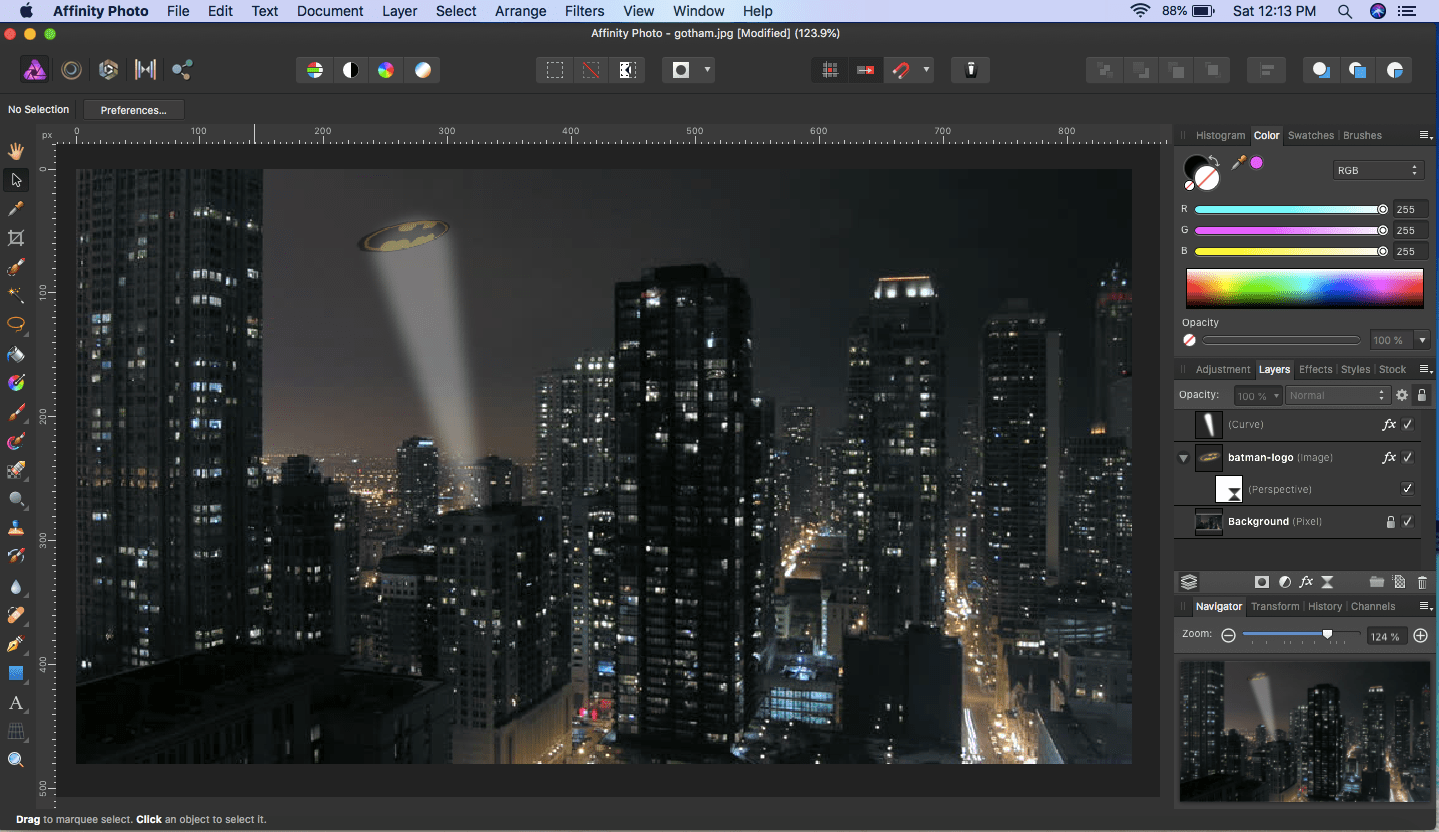This screenshot has width=1439, height=832.
Task: Add a mask layer from Layers panel
Action: [1262, 582]
